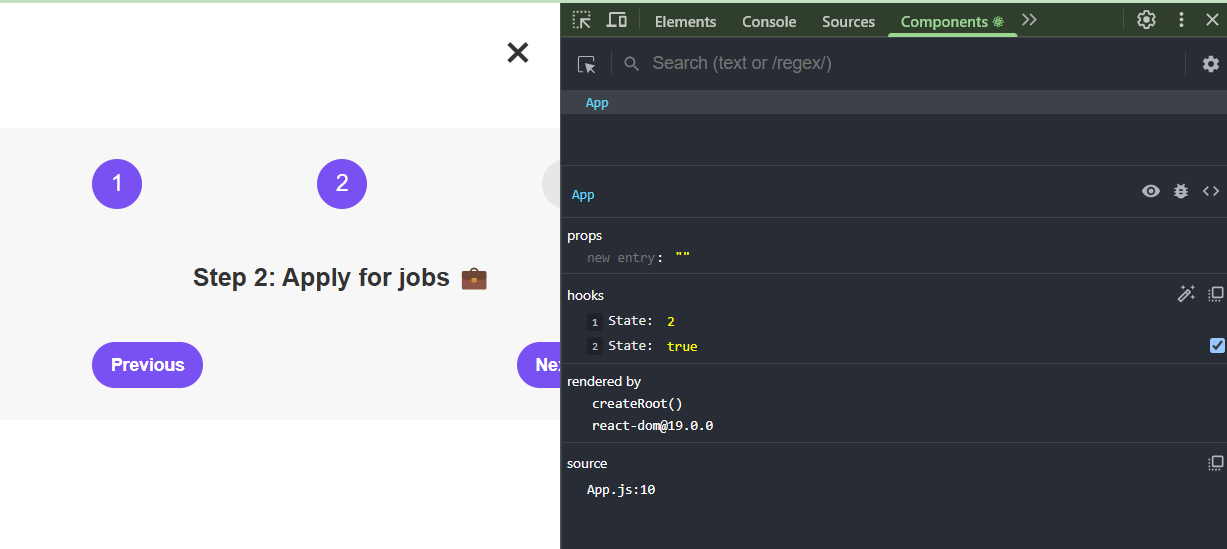Inspect matching DOM element eye icon
This screenshot has width=1227, height=549.
(1151, 191)
